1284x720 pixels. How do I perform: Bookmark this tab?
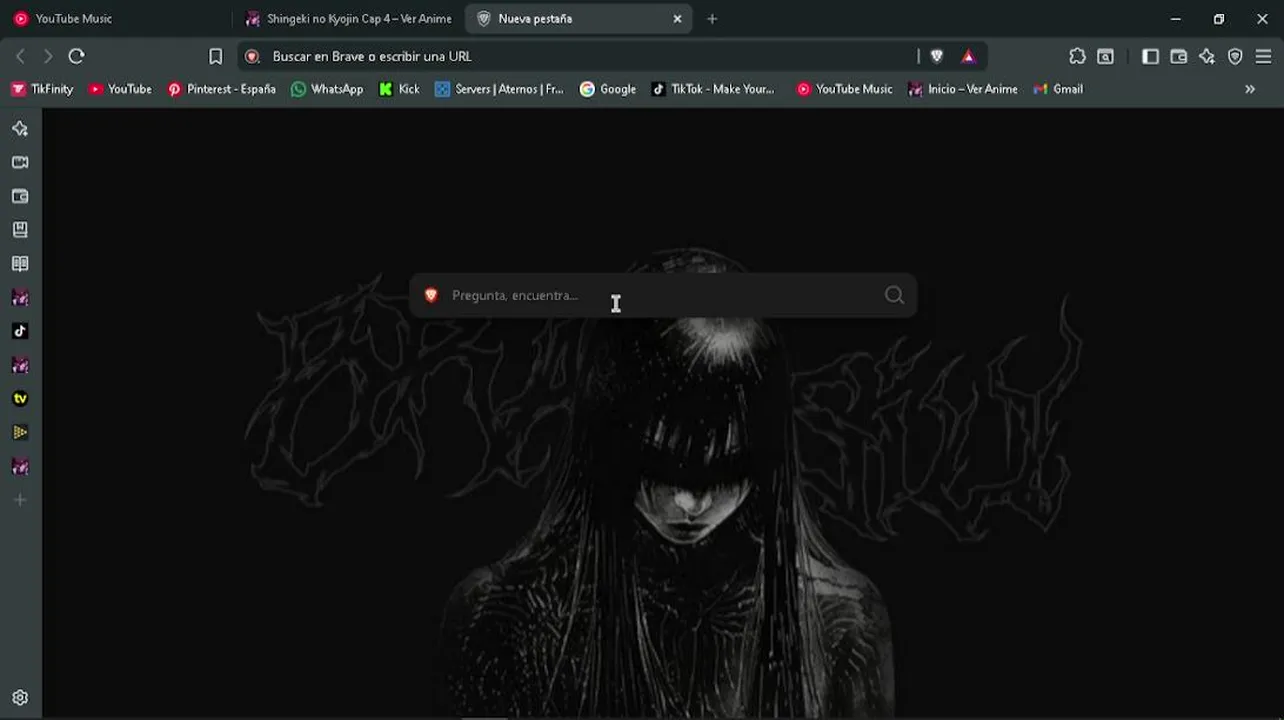point(215,57)
